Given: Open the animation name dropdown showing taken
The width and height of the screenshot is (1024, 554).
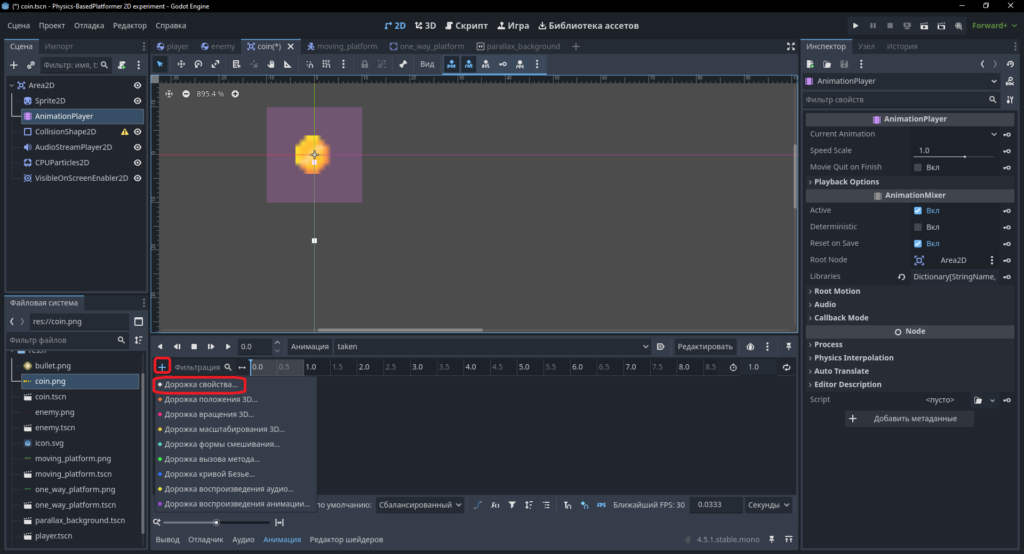Looking at the screenshot, I should coord(492,346).
